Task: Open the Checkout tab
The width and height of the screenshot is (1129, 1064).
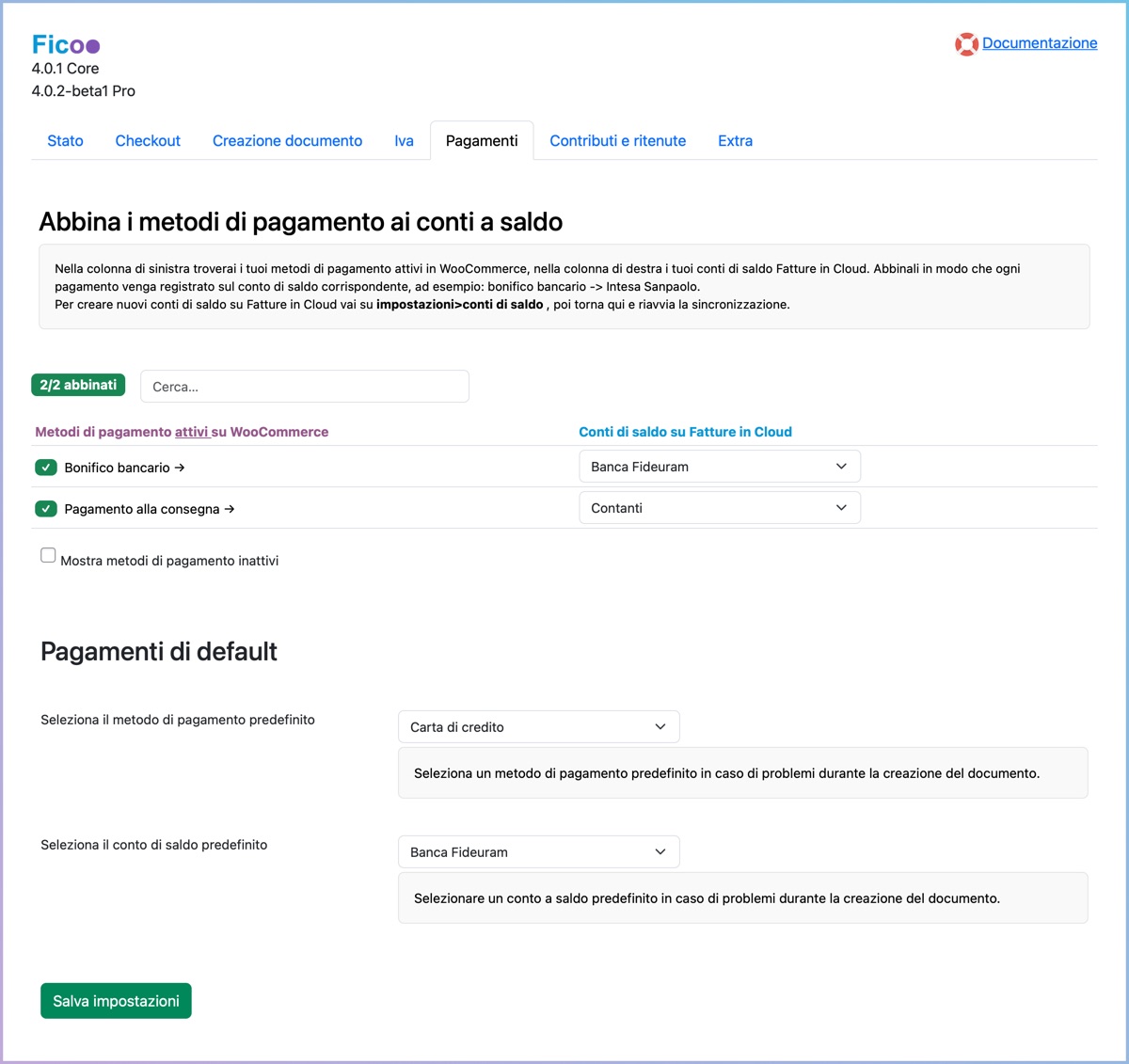Action: [x=148, y=141]
